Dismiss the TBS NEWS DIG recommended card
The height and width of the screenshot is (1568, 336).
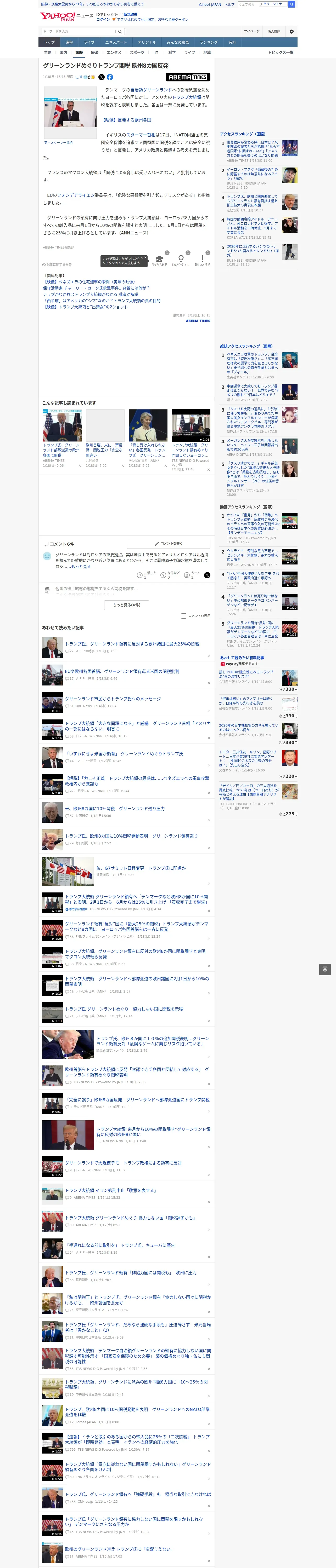(x=208, y=469)
